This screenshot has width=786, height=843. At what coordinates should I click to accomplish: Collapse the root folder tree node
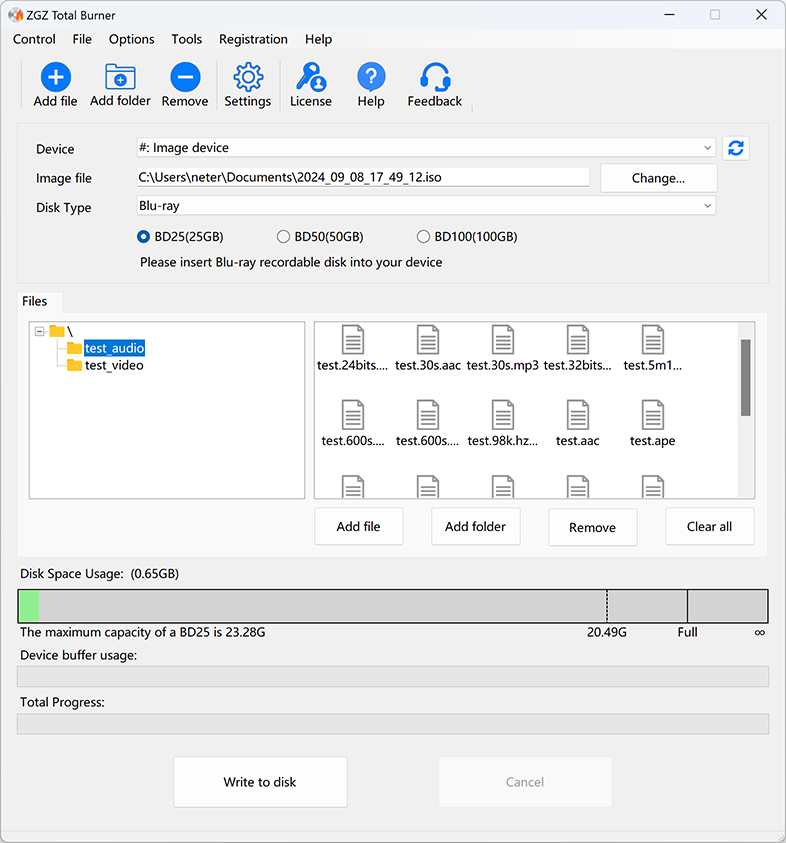(x=39, y=331)
